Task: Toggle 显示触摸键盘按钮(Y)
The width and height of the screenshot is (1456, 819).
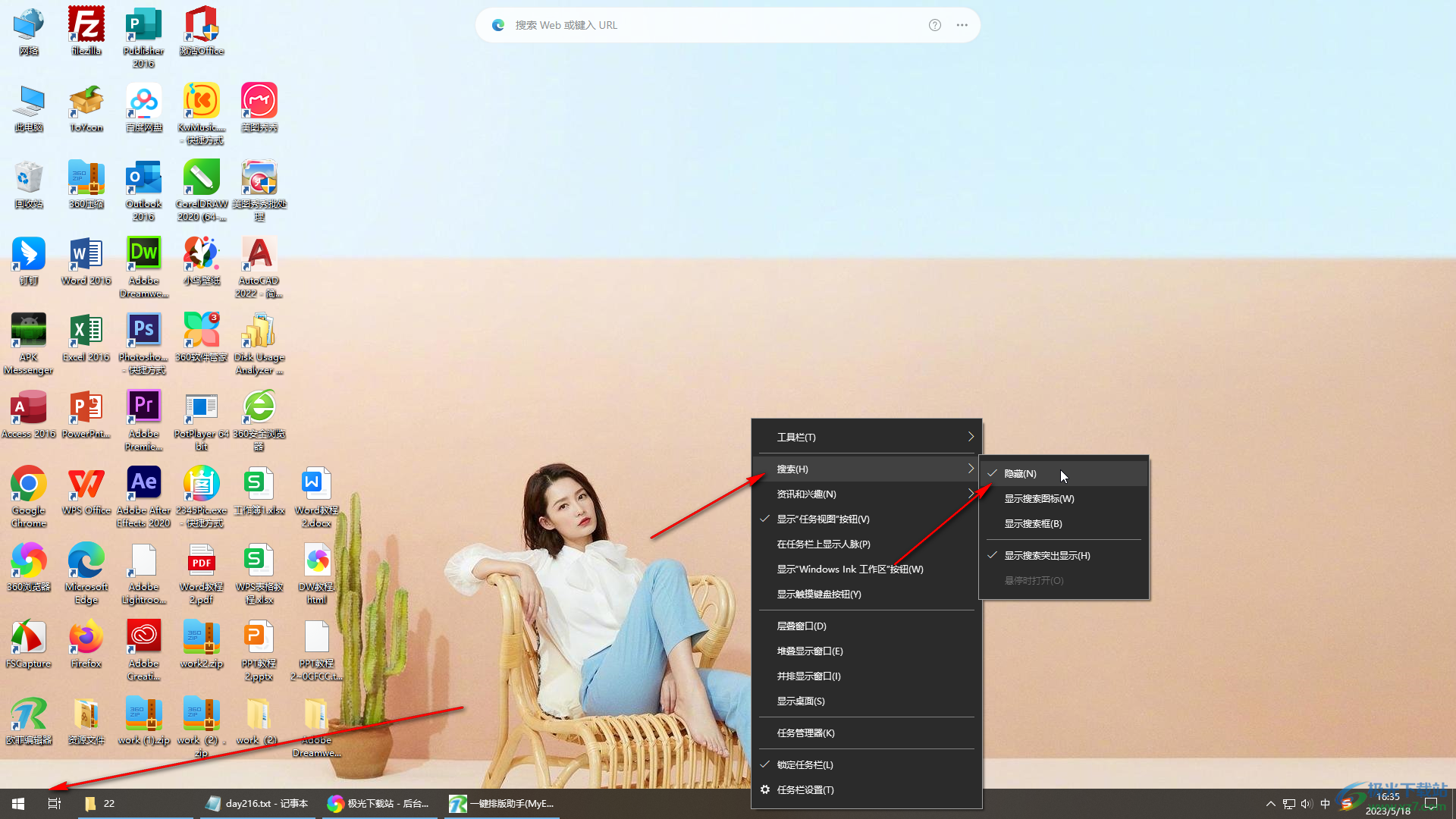Action: click(867, 594)
